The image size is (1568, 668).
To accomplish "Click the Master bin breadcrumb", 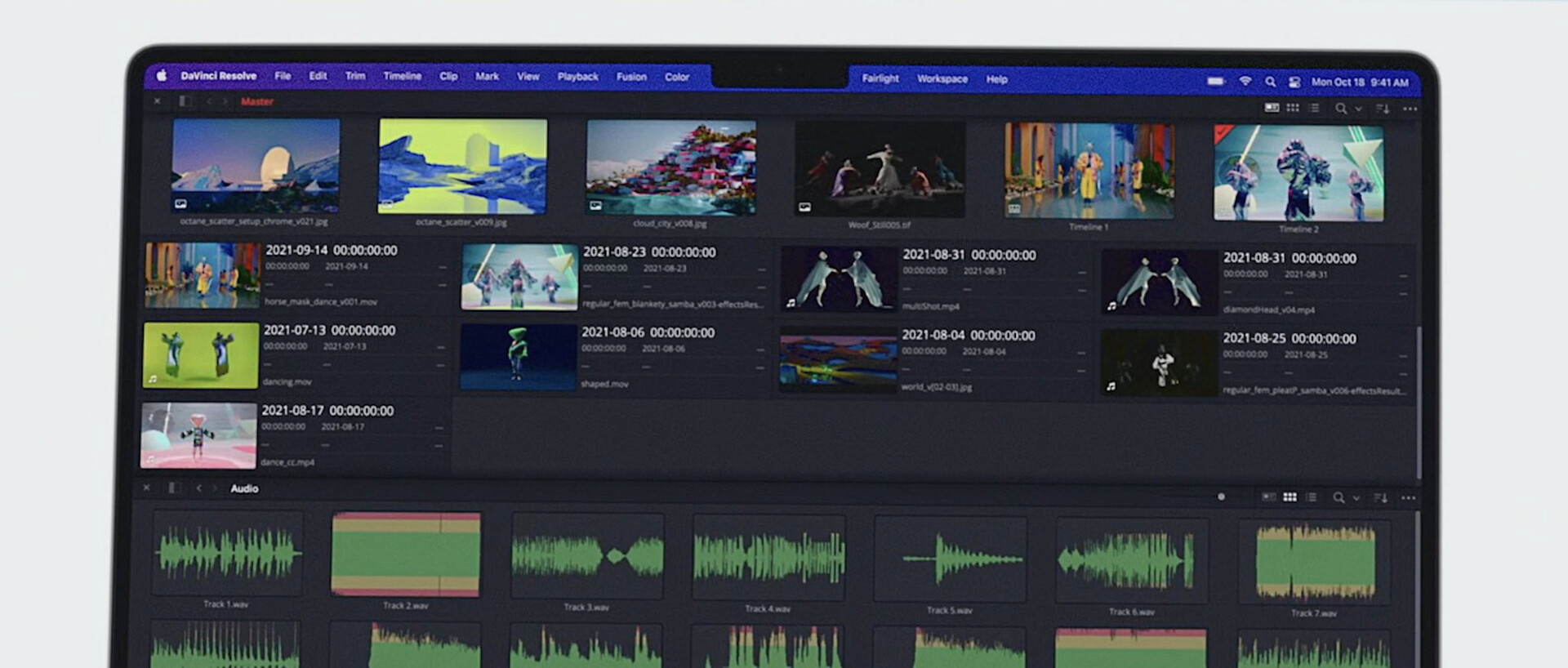I will click(257, 101).
